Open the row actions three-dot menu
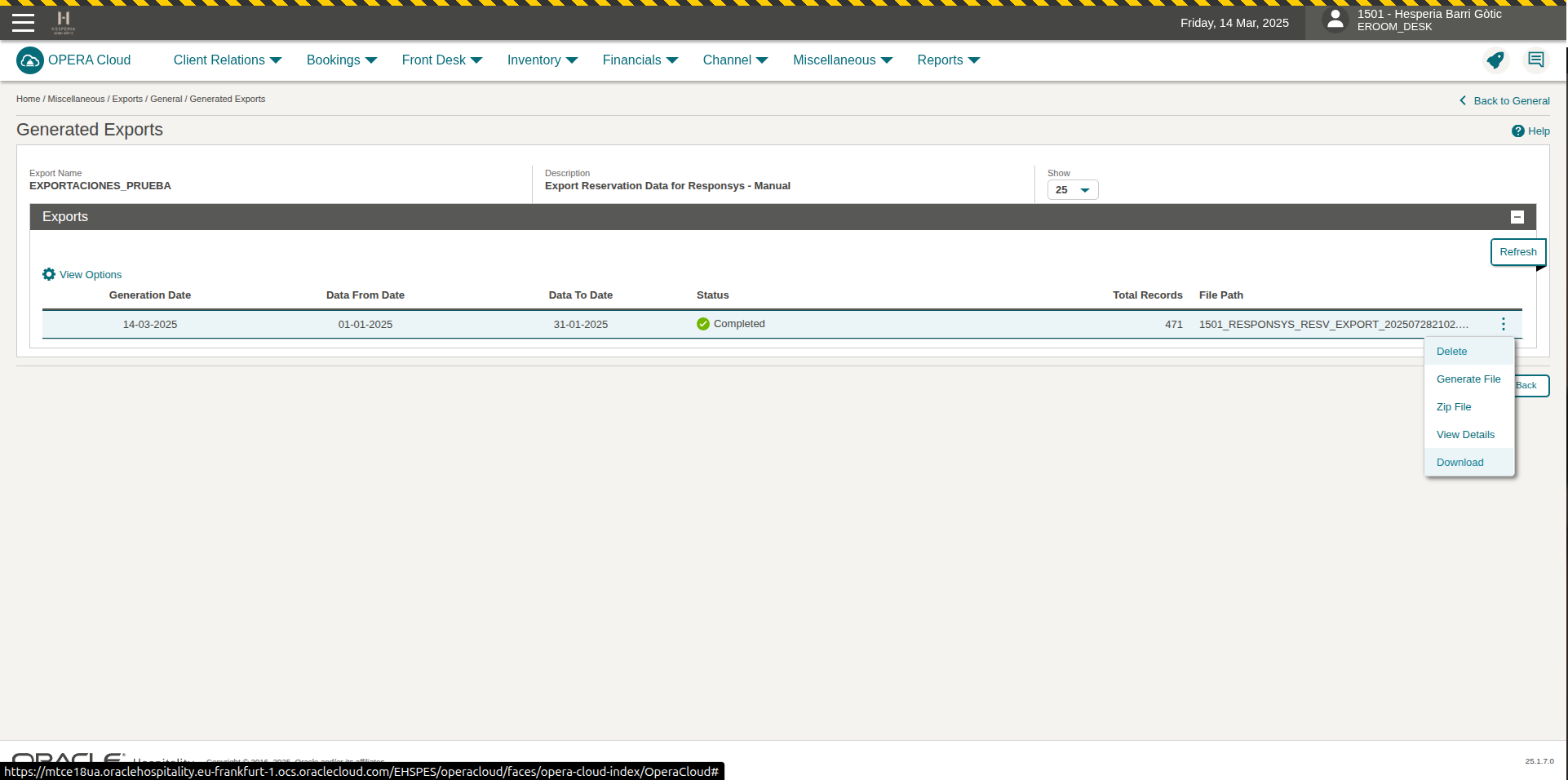Screen dimensions: 1568x780 tap(1503, 325)
